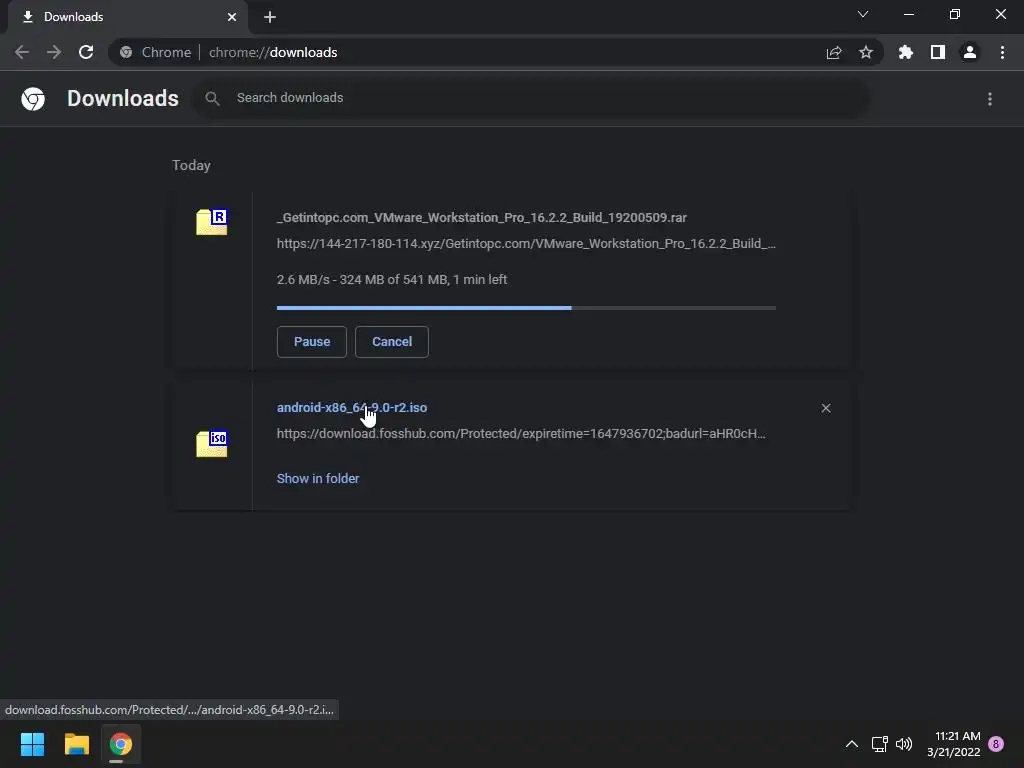Open the volume speaker tray icon
1024x768 pixels.
tap(904, 744)
